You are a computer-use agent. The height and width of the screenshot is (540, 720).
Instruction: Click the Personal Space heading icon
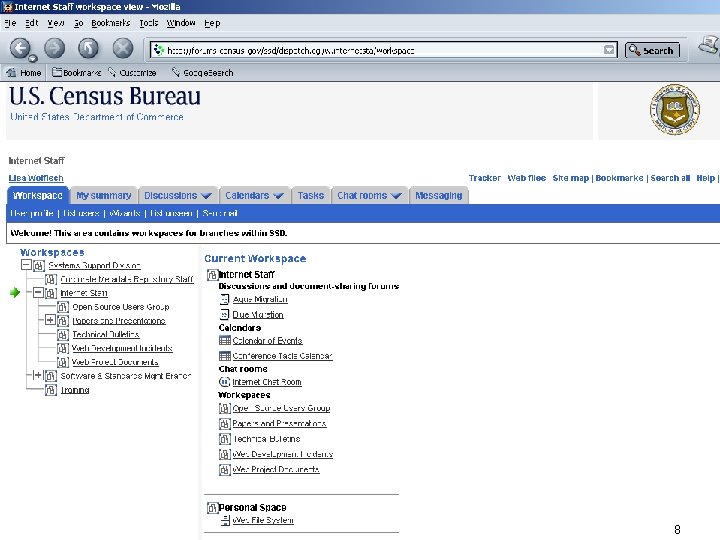coord(212,508)
